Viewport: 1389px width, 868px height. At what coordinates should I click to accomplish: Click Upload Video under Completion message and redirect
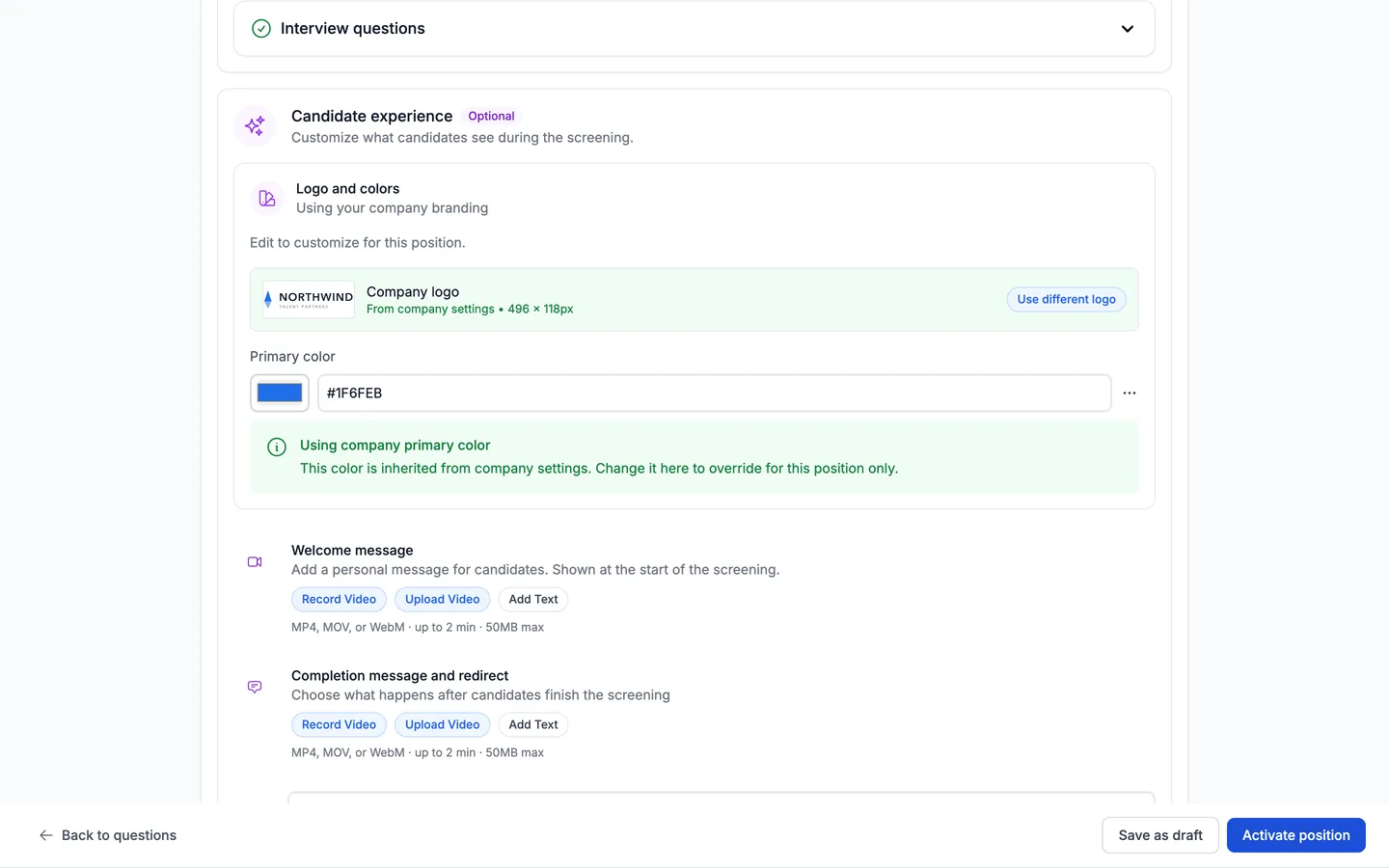(442, 724)
